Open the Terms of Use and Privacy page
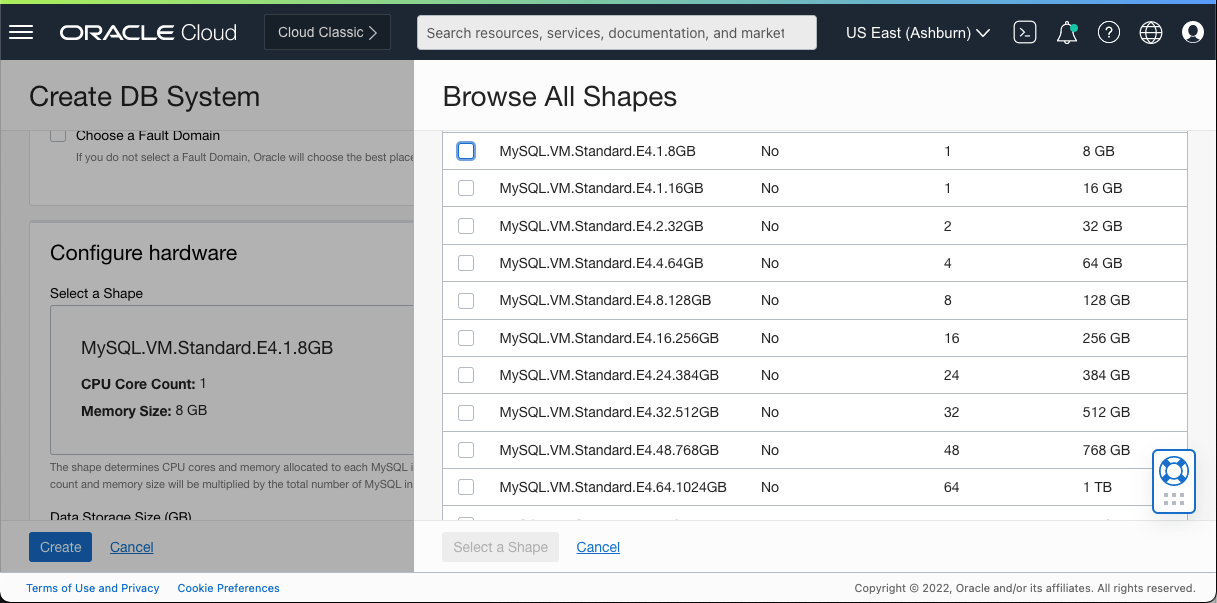Screen dimensions: 1217x603 pos(92,588)
